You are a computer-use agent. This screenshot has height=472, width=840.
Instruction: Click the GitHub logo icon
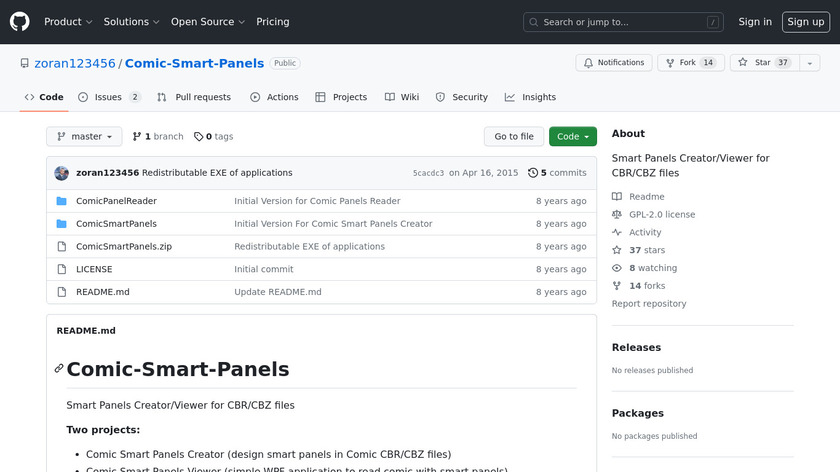pos(20,22)
